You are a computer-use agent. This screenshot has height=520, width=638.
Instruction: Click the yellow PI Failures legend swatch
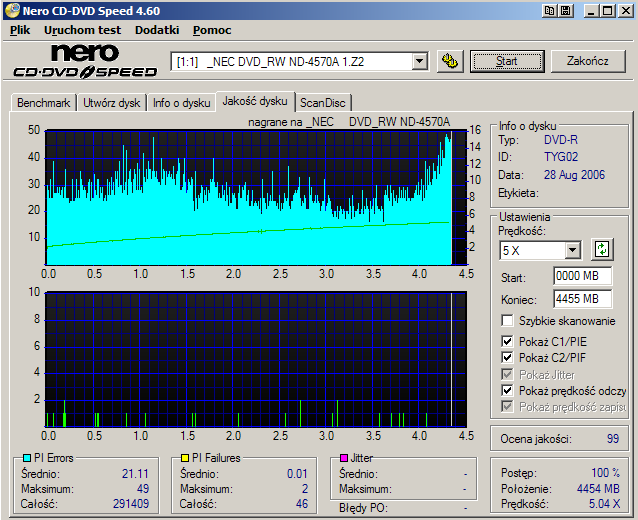click(x=185, y=458)
